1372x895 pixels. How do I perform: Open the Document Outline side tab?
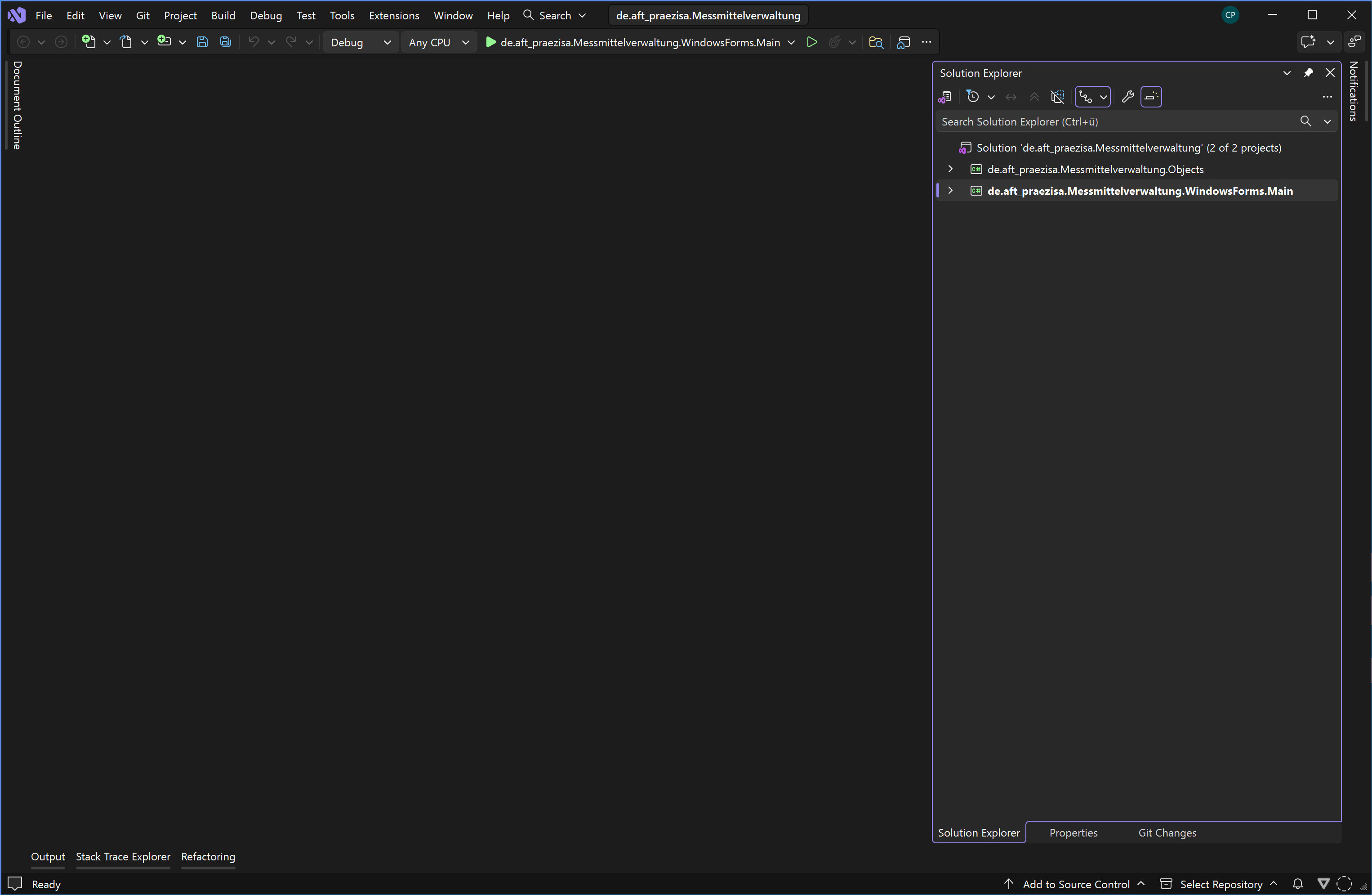point(17,105)
